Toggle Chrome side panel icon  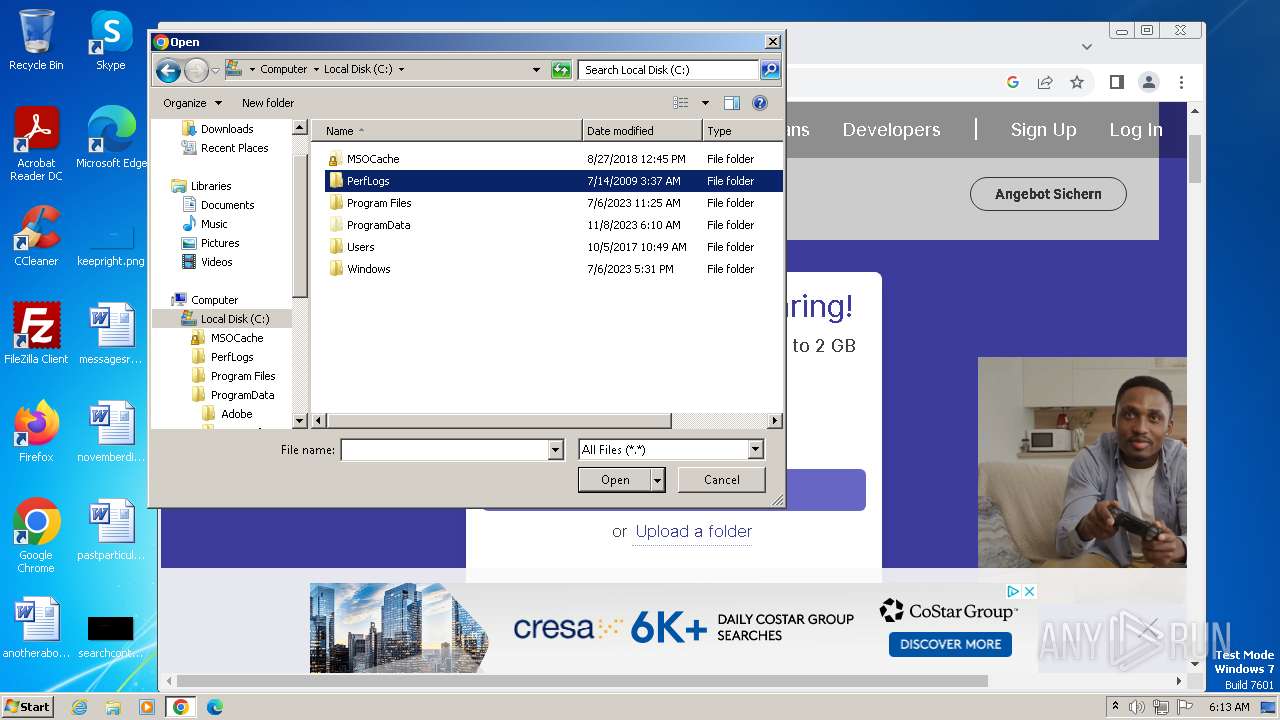1117,82
